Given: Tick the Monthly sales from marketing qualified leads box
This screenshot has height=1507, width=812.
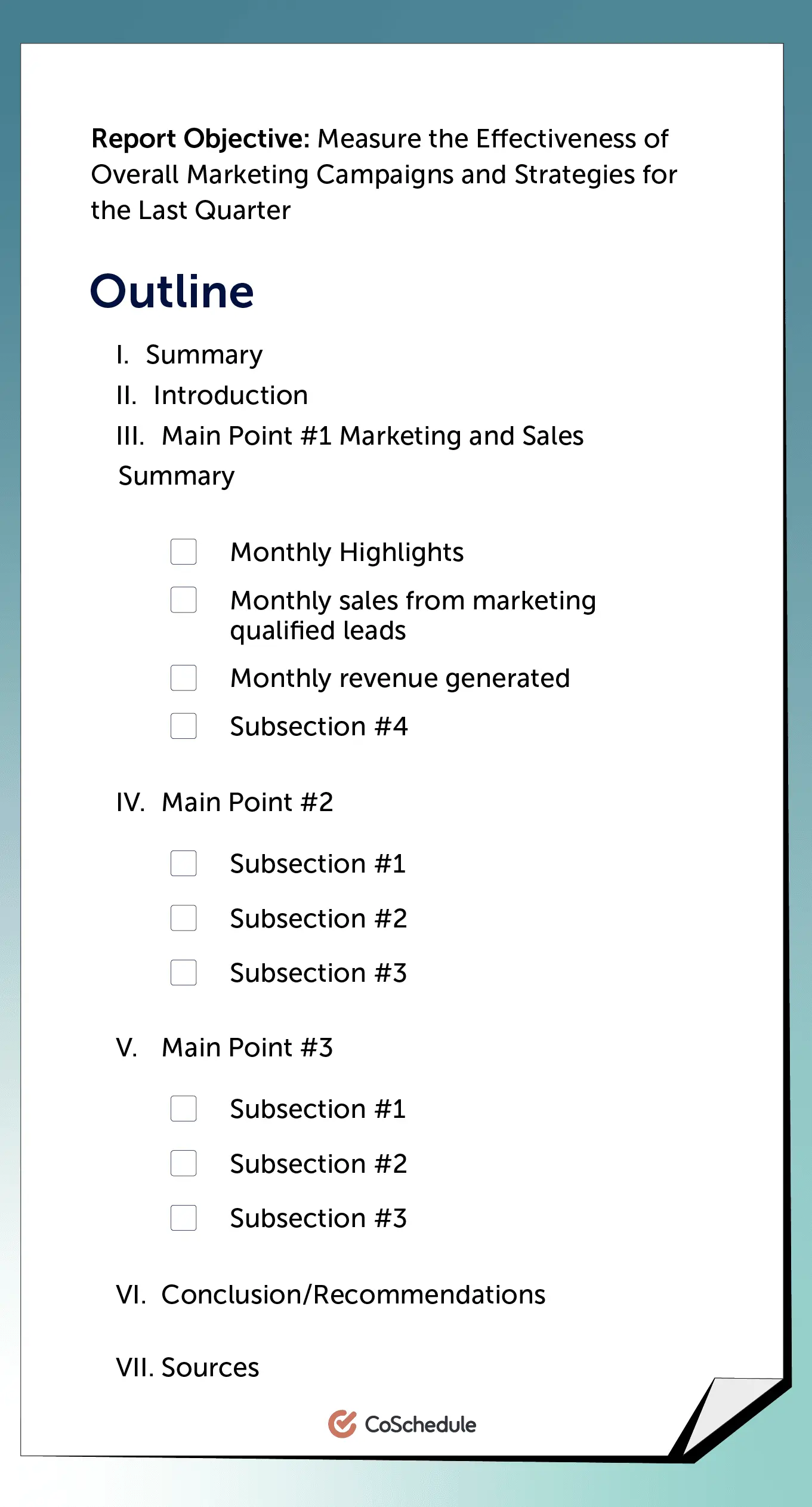Looking at the screenshot, I should 184,600.
